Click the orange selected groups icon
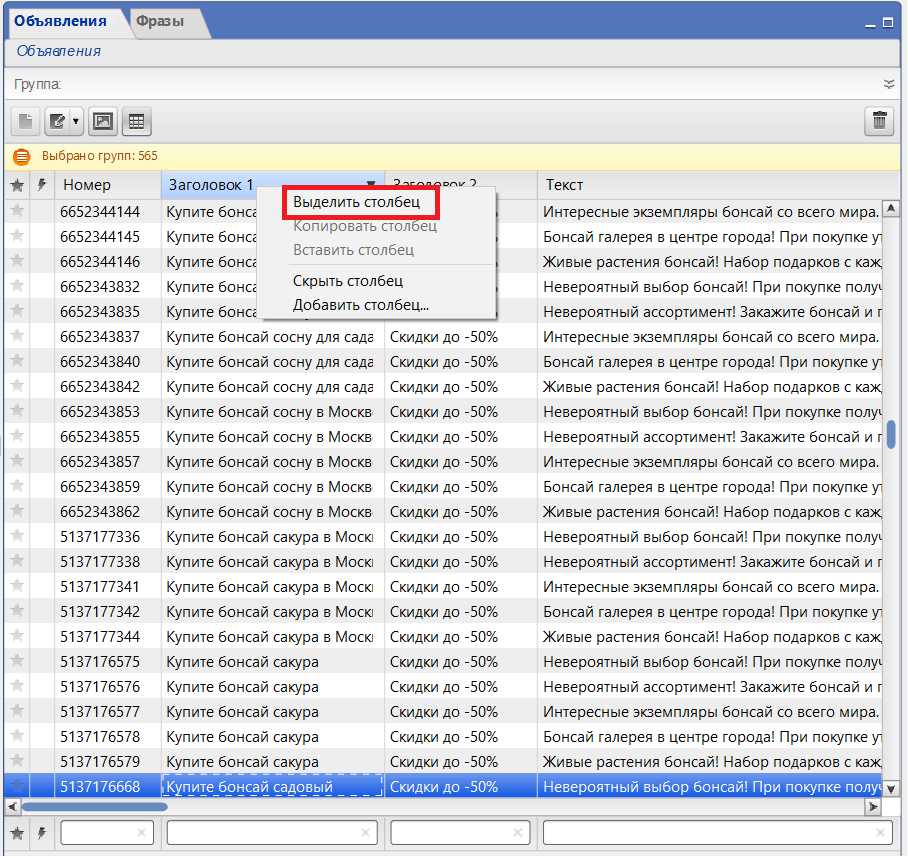 coord(22,157)
